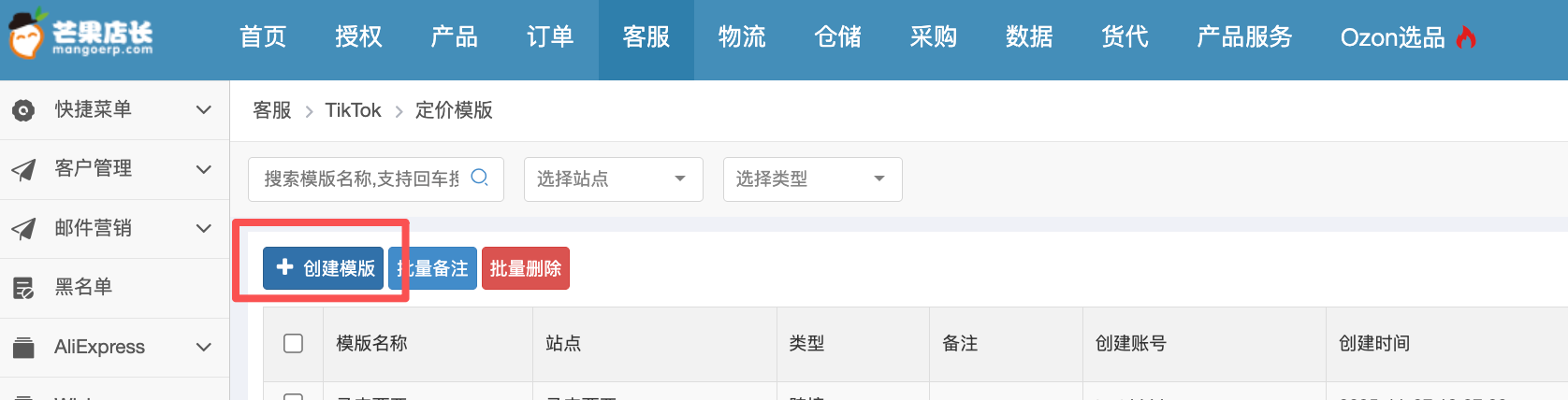
Task: Click the email marketing paper plane icon
Action: (x=23, y=229)
